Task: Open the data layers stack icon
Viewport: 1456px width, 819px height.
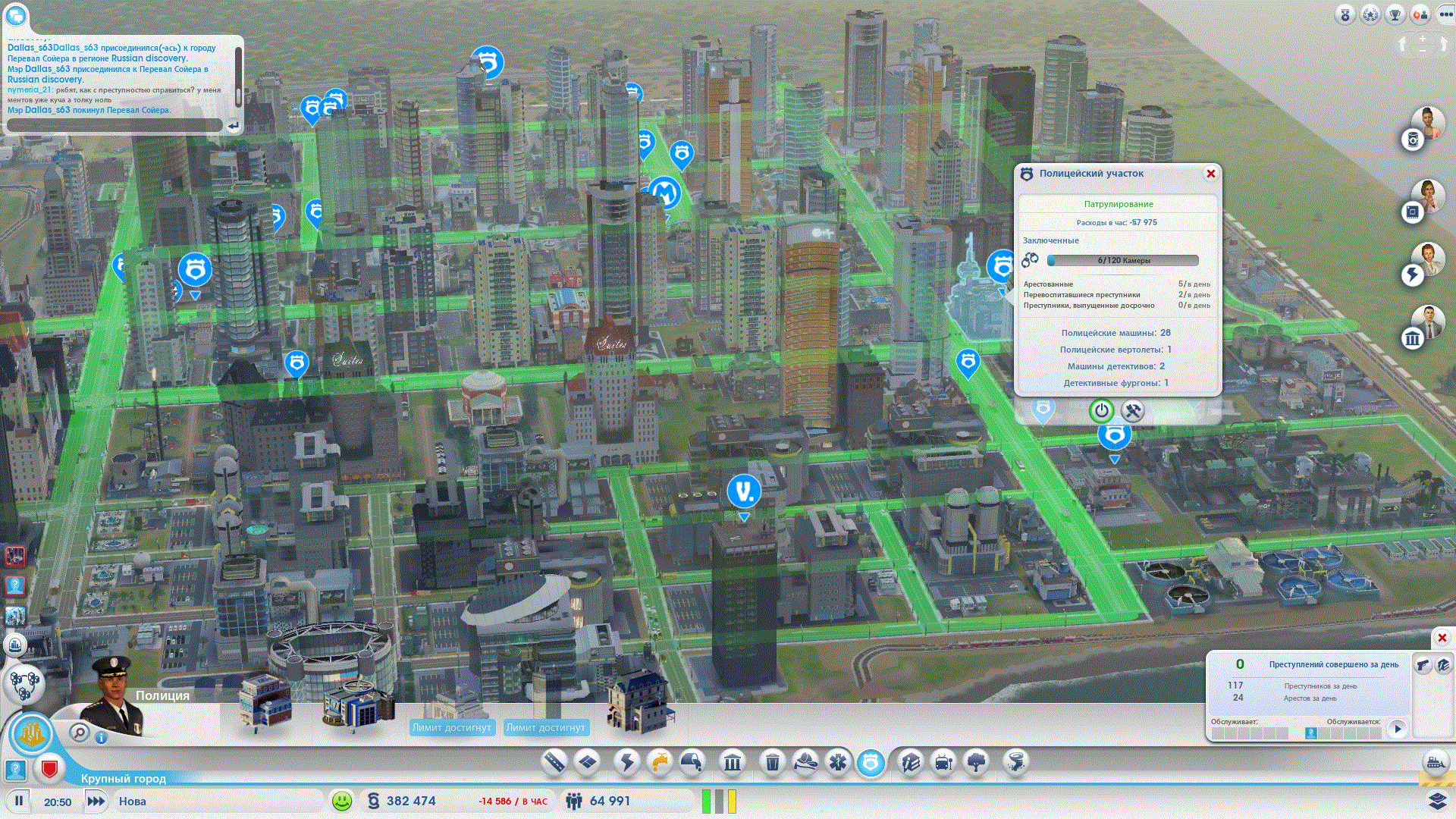Action: point(1437,801)
